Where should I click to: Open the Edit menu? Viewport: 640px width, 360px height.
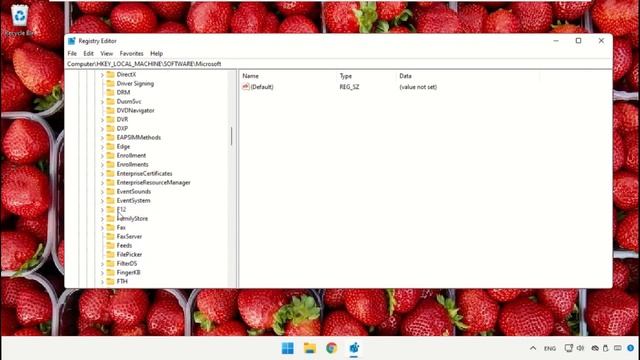pyautogui.click(x=89, y=53)
